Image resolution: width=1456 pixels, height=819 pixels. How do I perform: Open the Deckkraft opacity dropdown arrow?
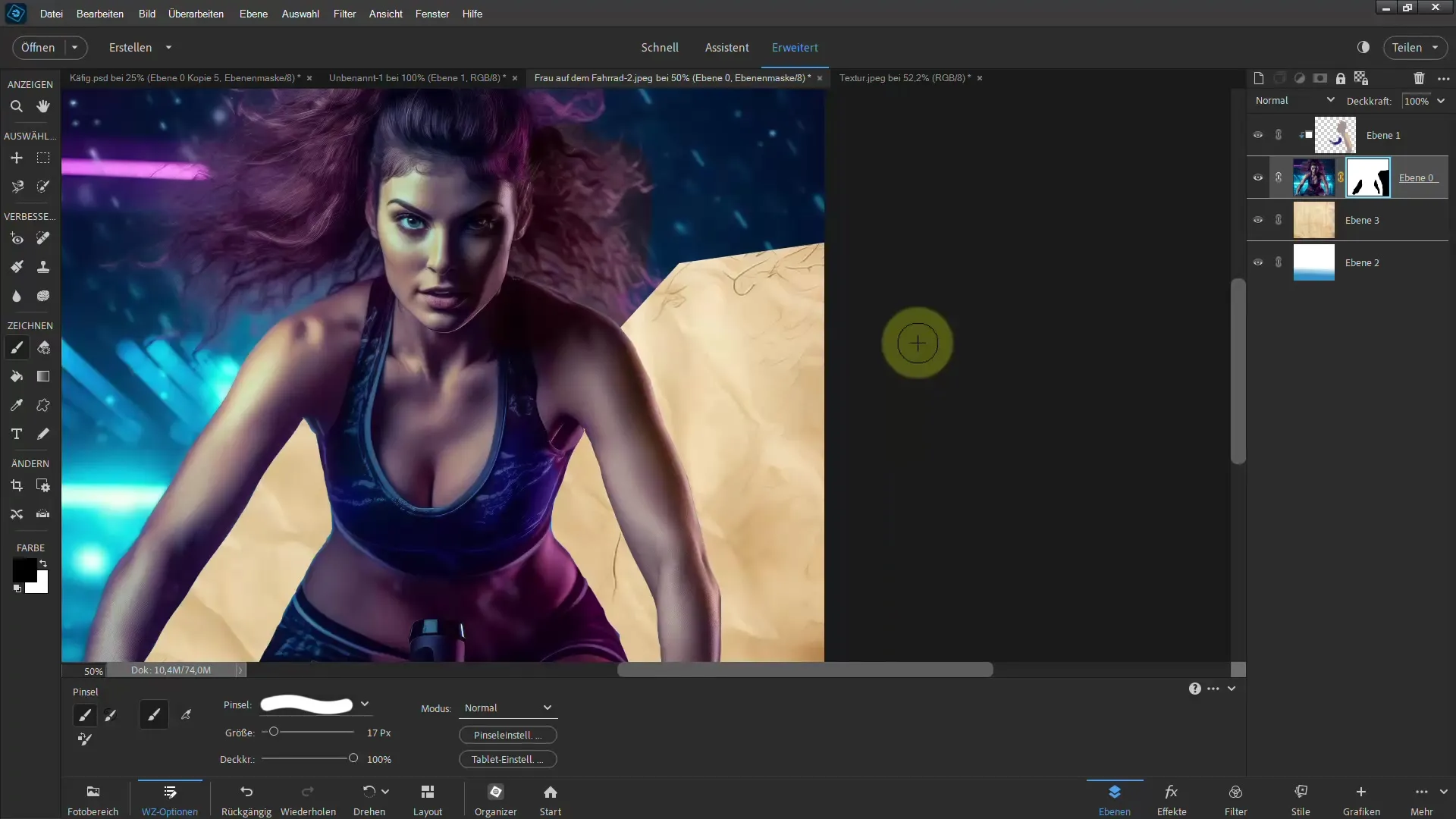point(1441,101)
